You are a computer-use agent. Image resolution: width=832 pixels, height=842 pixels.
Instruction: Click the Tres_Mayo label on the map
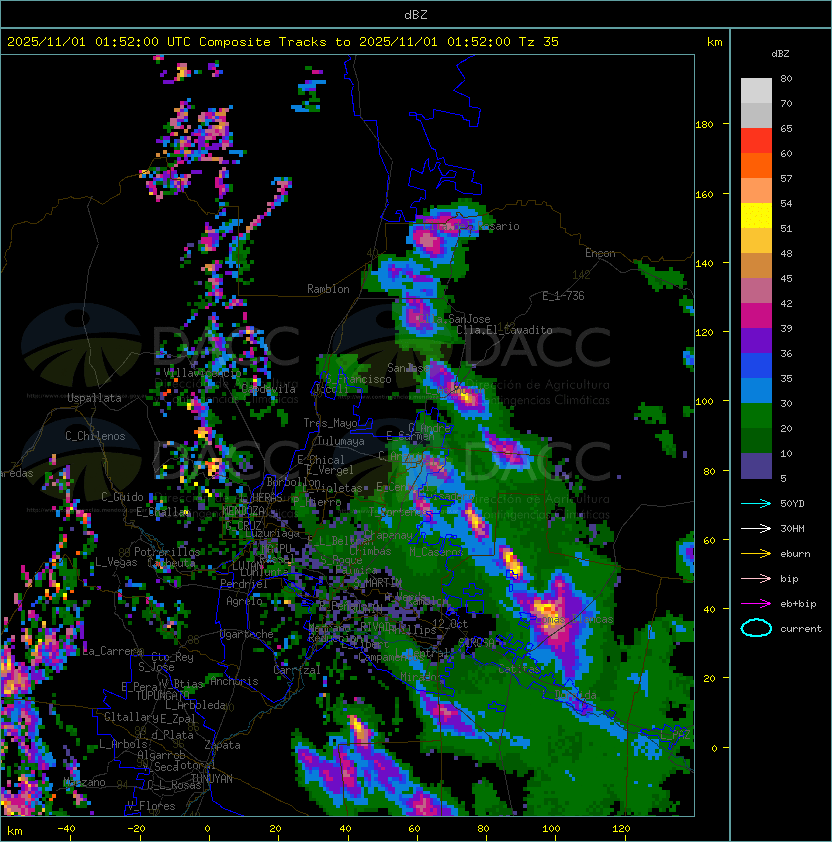point(330,423)
